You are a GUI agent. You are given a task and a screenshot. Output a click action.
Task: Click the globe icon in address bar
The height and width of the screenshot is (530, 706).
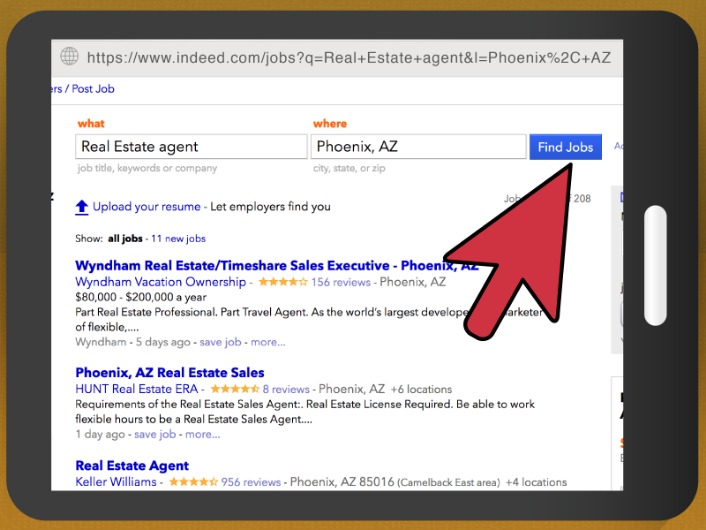pyautogui.click(x=69, y=57)
